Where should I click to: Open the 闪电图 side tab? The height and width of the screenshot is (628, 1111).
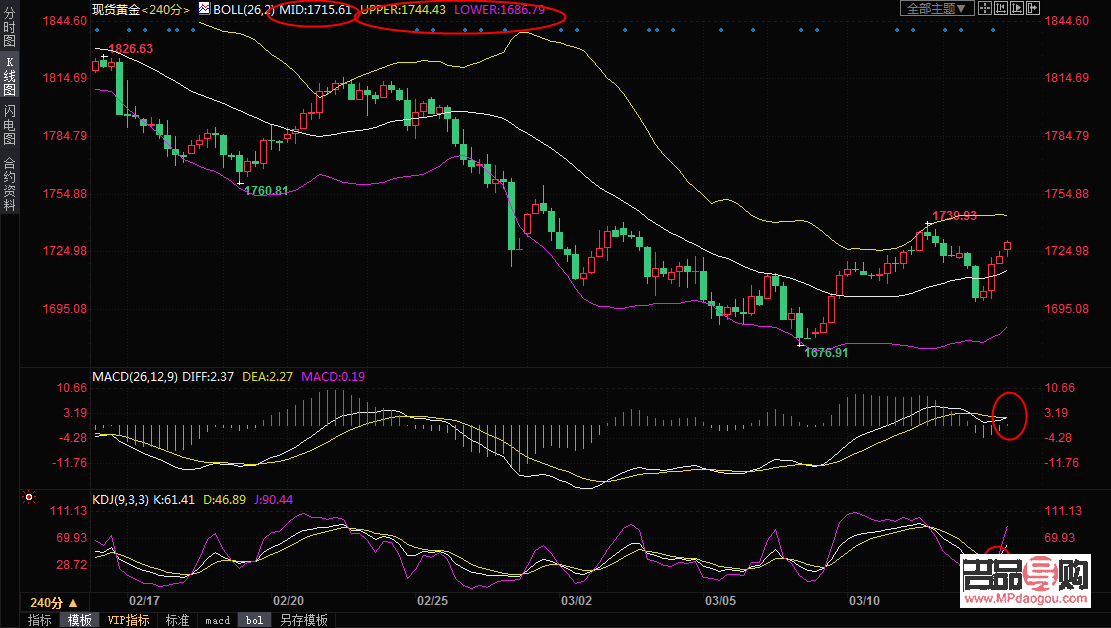(x=9, y=125)
